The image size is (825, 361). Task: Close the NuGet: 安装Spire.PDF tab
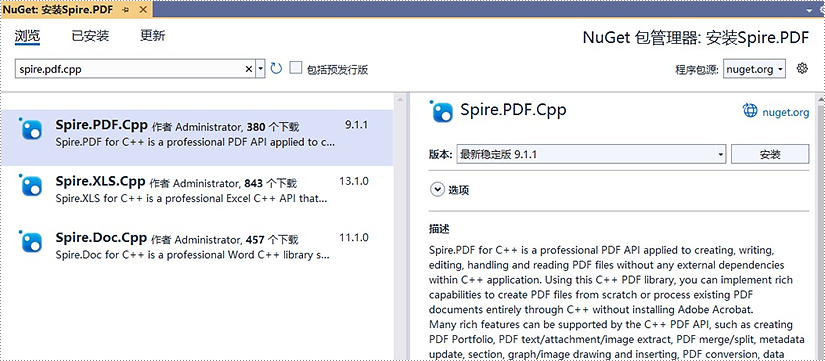143,9
